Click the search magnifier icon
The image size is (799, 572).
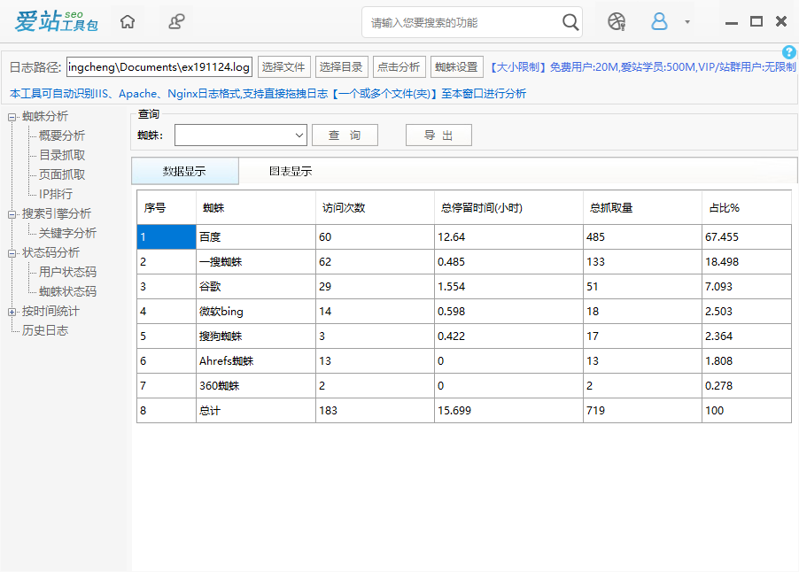coord(570,22)
